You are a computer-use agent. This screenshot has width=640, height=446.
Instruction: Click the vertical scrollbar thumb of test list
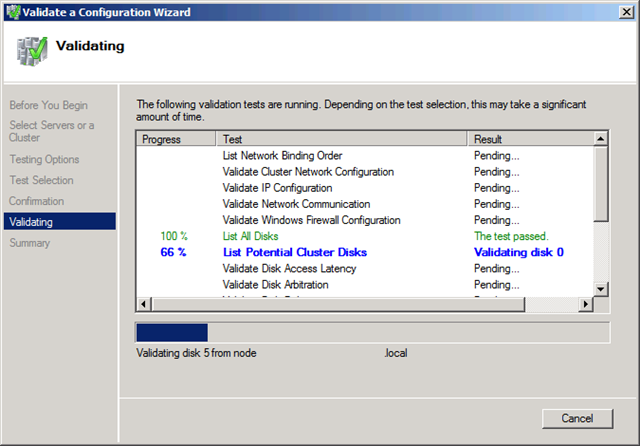click(x=600, y=184)
